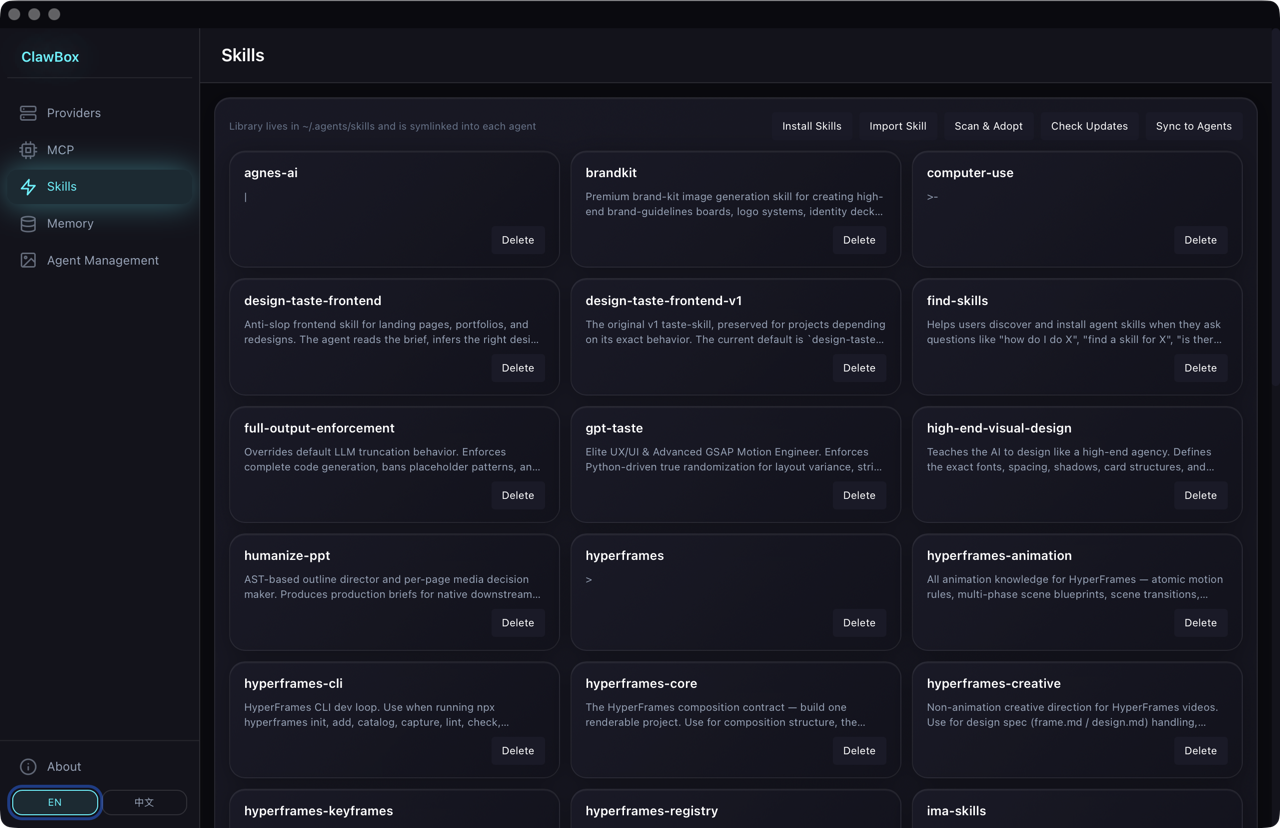
Task: Click the humanize-ppt description text
Action: pyautogui.click(x=394, y=587)
